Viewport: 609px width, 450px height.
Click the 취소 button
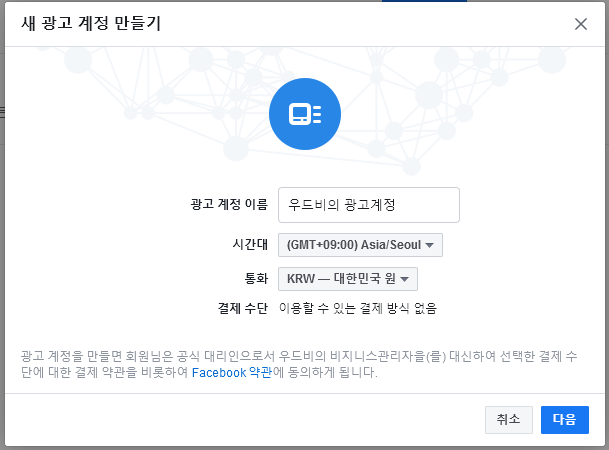tap(508, 420)
